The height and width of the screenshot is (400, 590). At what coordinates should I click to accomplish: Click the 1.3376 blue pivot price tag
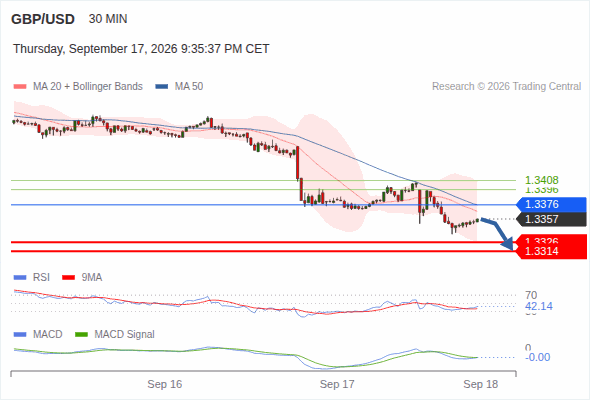pyautogui.click(x=551, y=204)
